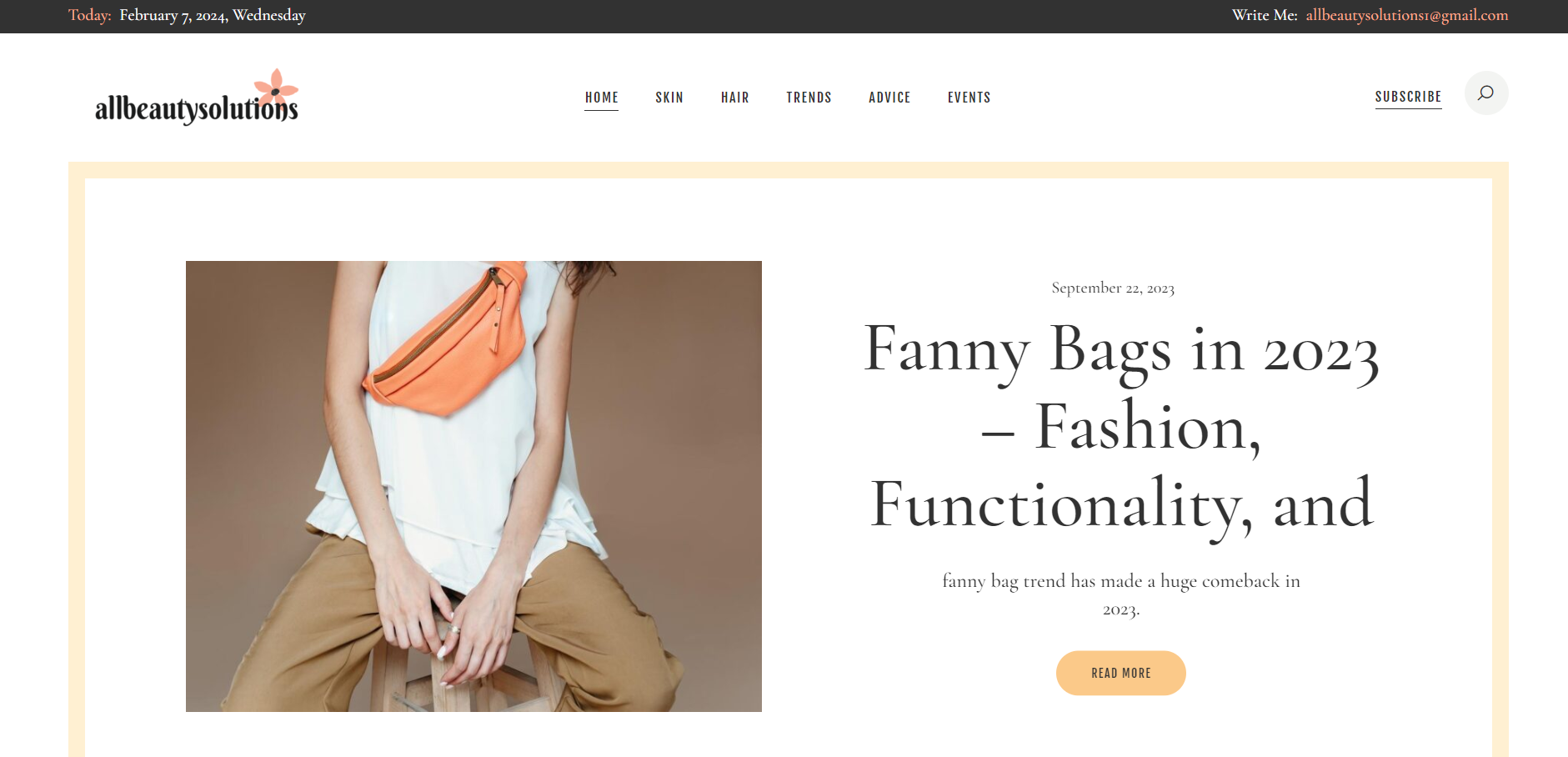Select Hair in the navigation

734,98
